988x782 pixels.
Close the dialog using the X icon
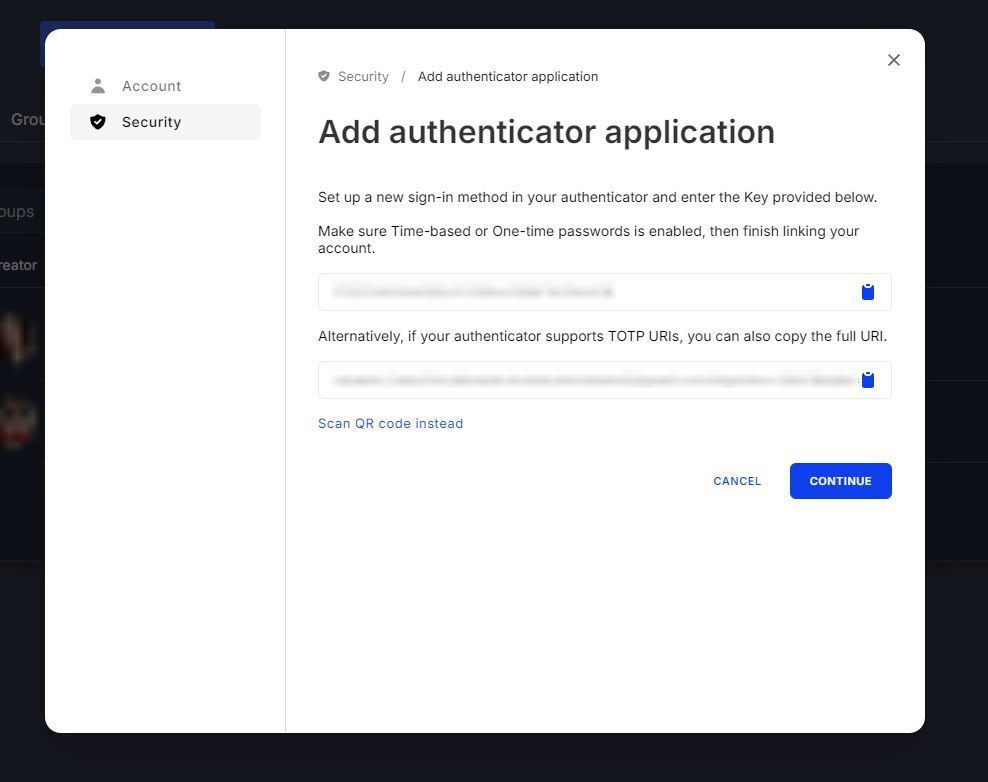[894, 60]
